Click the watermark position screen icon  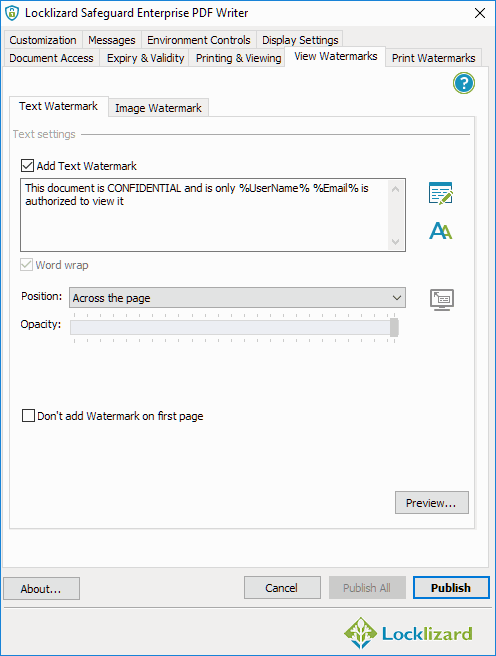point(442,299)
